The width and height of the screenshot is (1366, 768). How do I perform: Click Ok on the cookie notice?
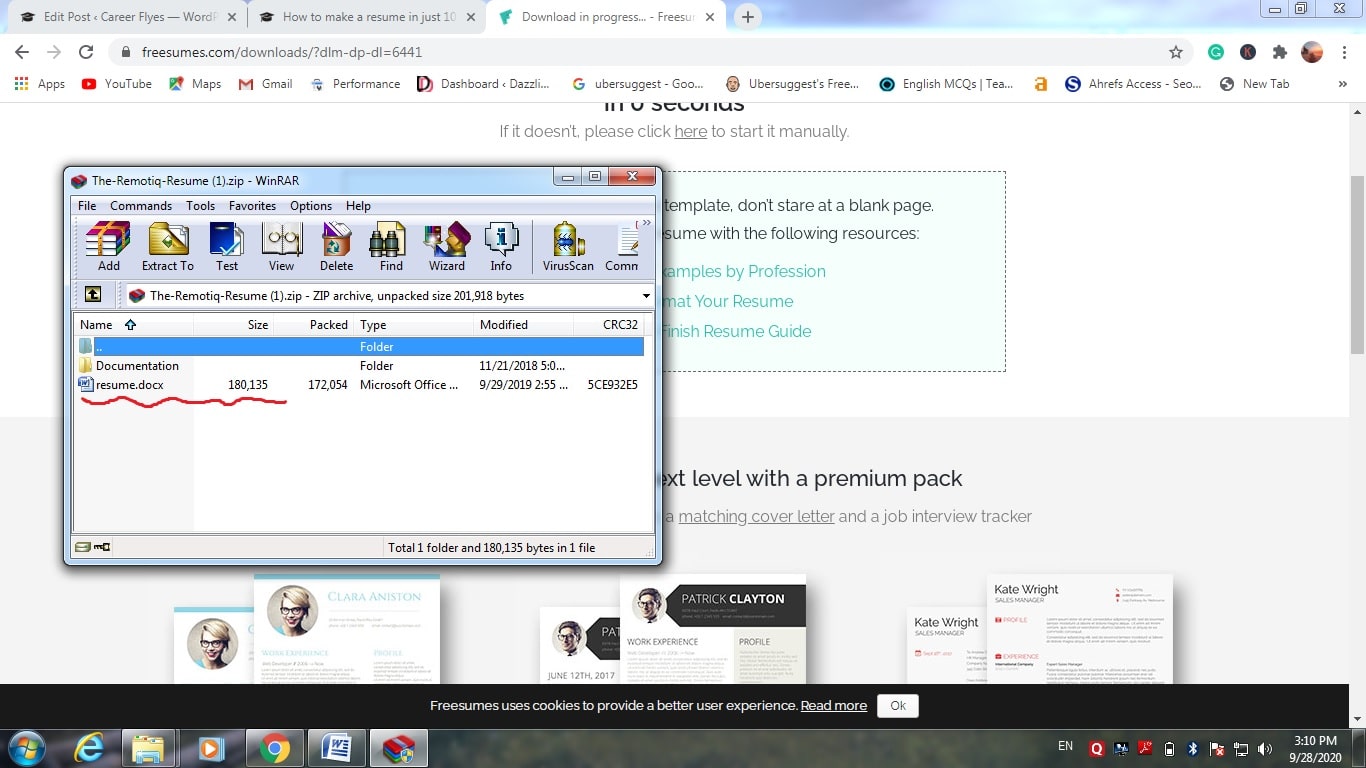point(897,705)
